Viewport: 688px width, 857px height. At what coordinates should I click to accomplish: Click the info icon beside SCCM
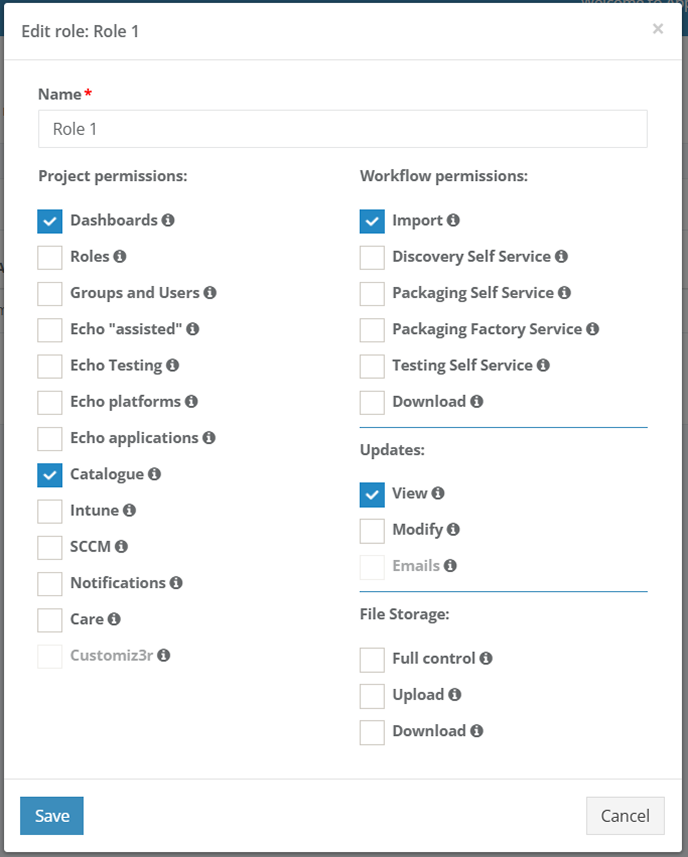121,547
